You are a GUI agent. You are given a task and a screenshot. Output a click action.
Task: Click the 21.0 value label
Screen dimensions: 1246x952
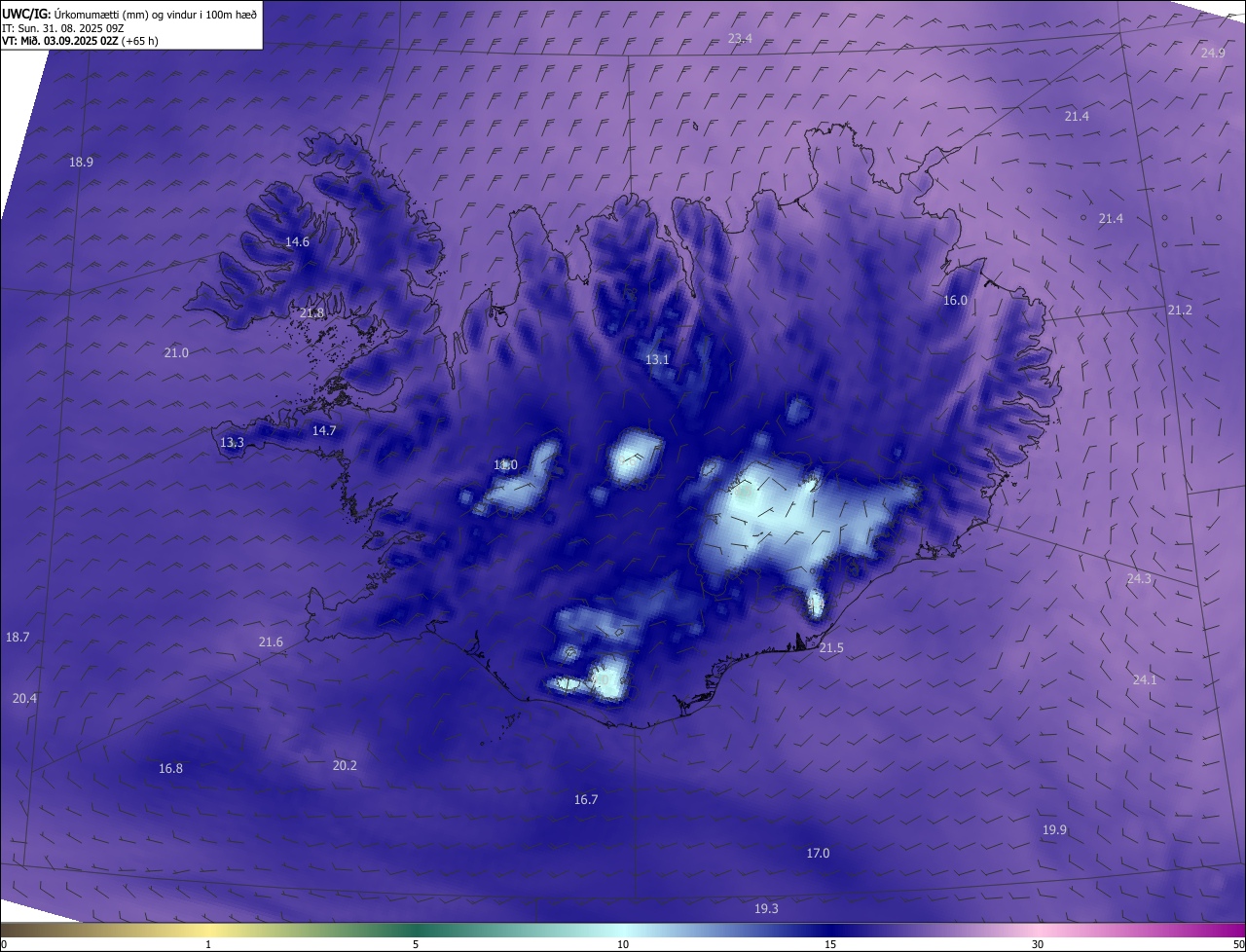coord(176,352)
